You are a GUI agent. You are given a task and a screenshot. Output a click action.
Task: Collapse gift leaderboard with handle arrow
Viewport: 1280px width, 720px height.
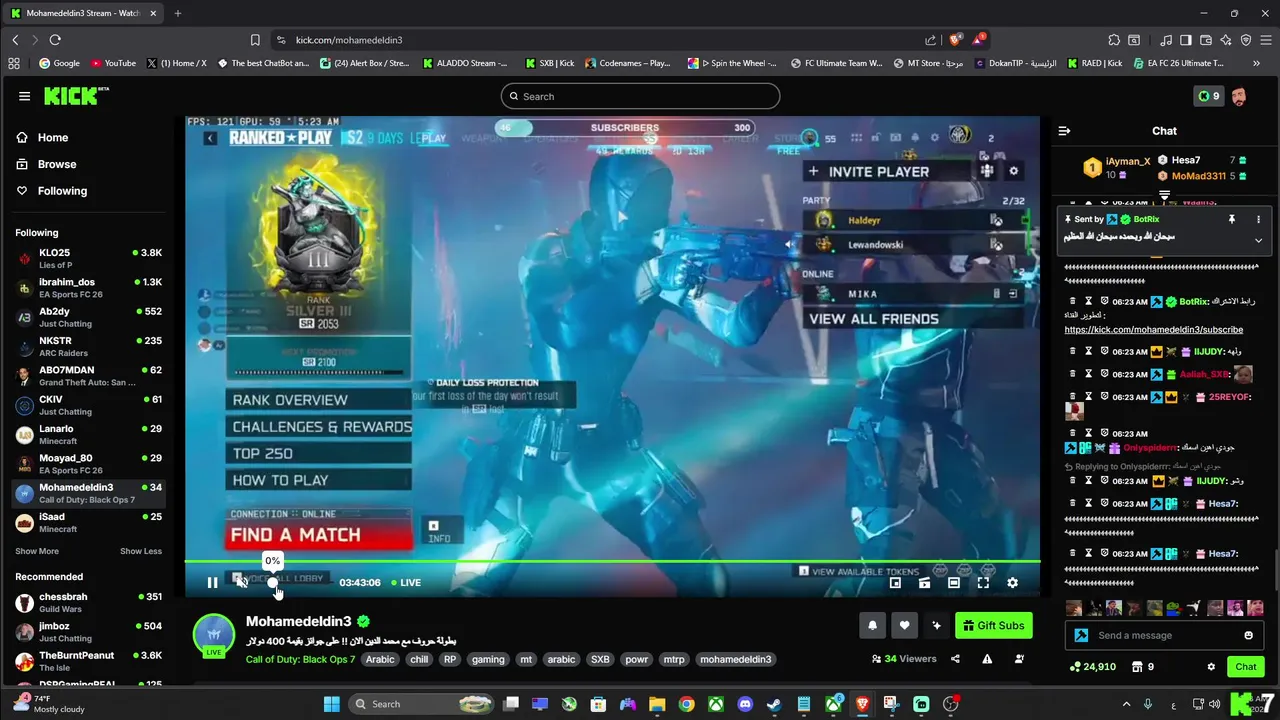[1165, 194]
